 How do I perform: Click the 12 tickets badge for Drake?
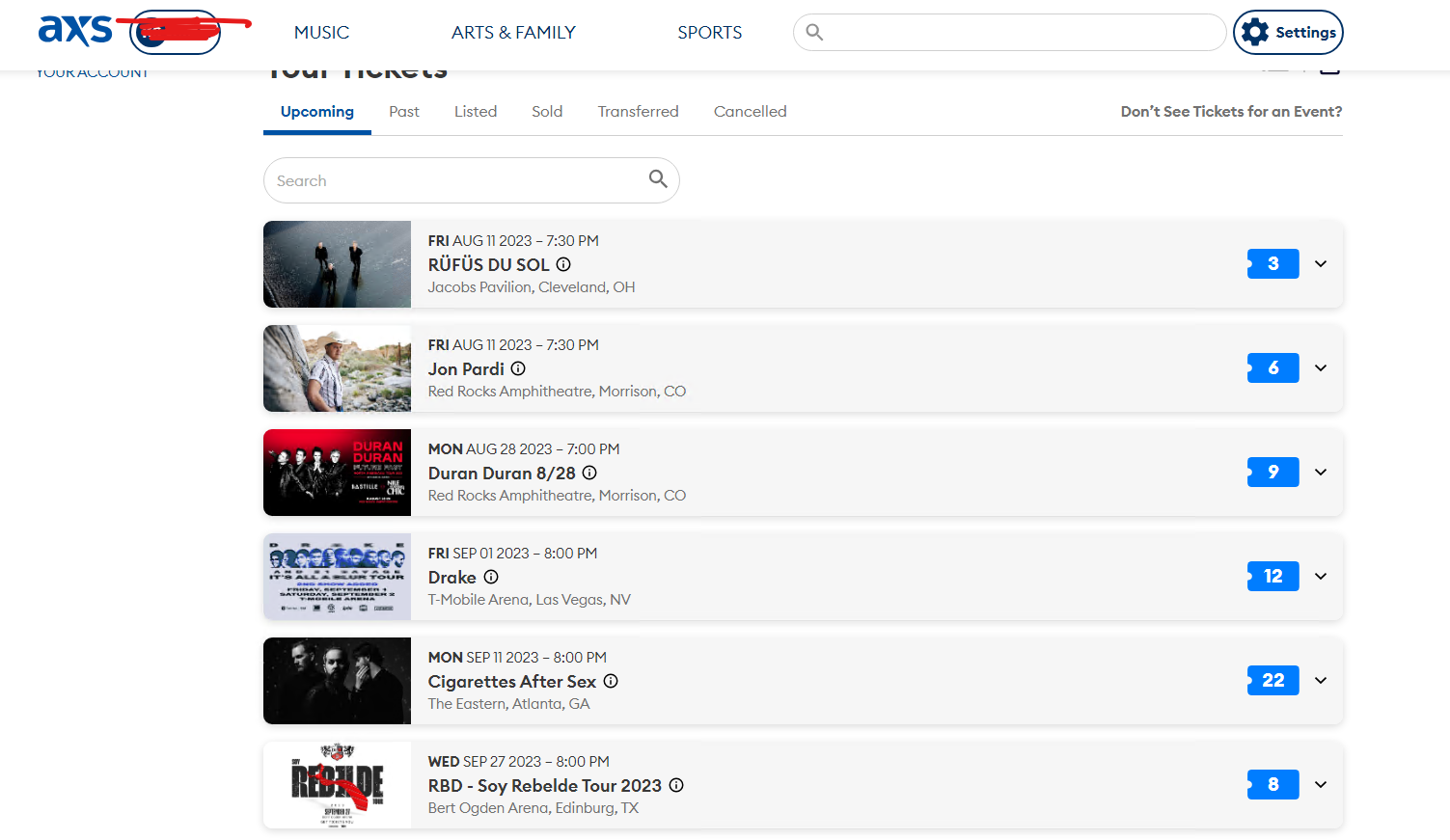point(1272,576)
